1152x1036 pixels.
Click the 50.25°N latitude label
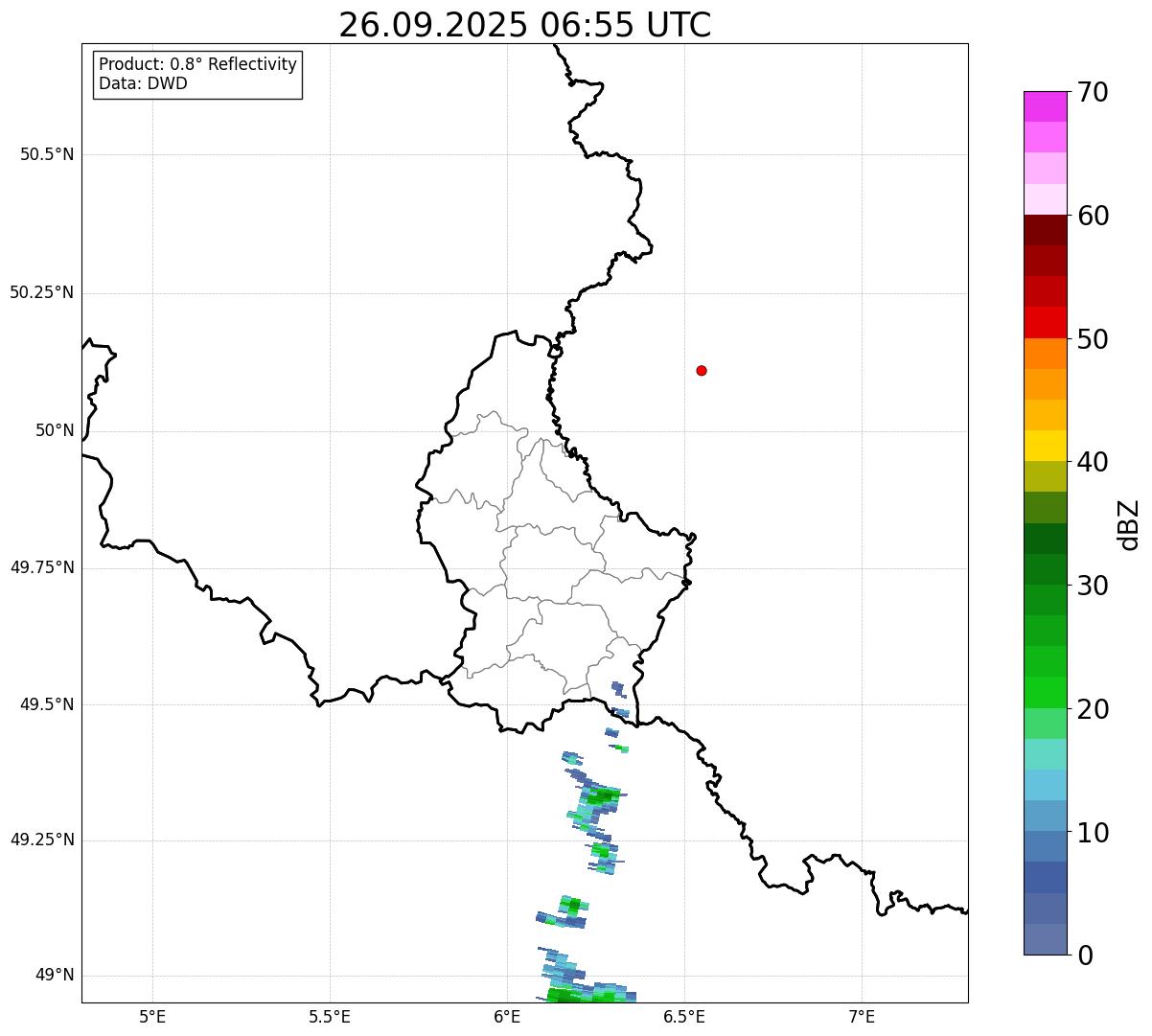(42, 292)
